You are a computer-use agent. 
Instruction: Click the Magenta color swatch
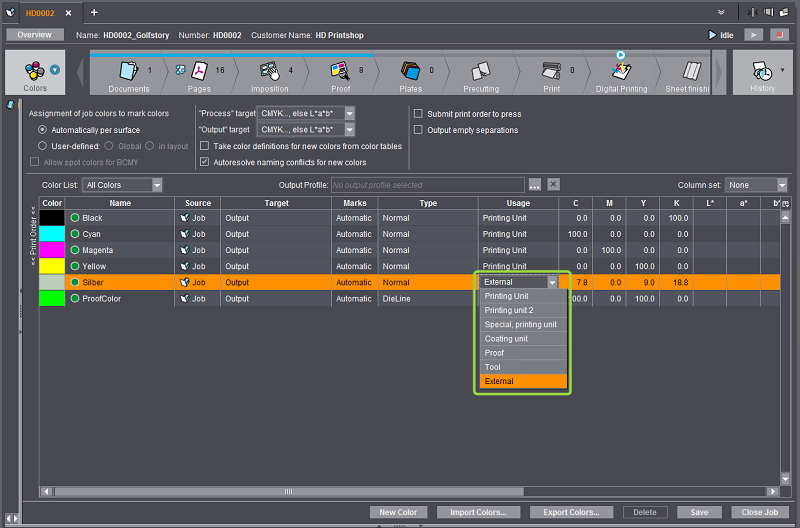point(51,250)
